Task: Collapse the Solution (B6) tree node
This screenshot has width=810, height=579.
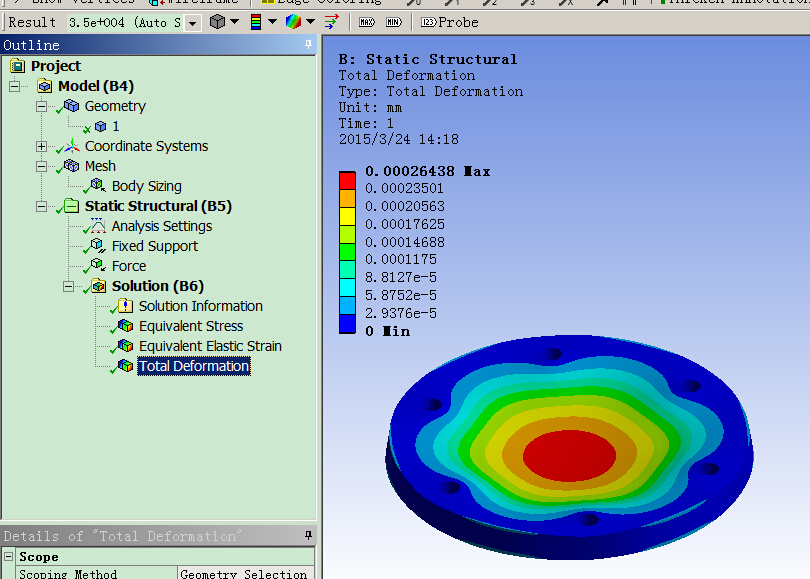Action: (x=69, y=286)
